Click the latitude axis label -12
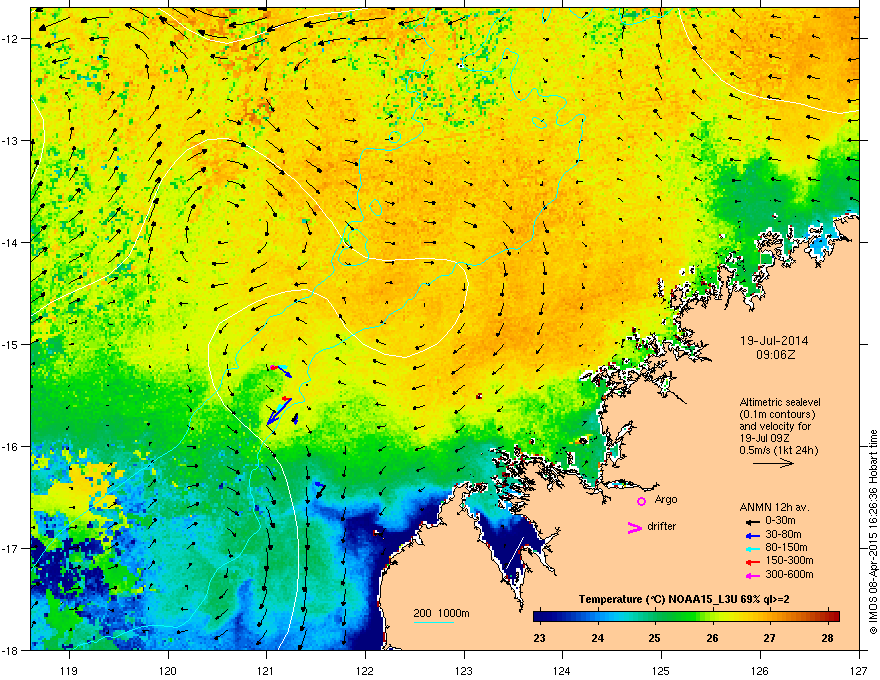The width and height of the screenshot is (880, 680). pos(10,39)
